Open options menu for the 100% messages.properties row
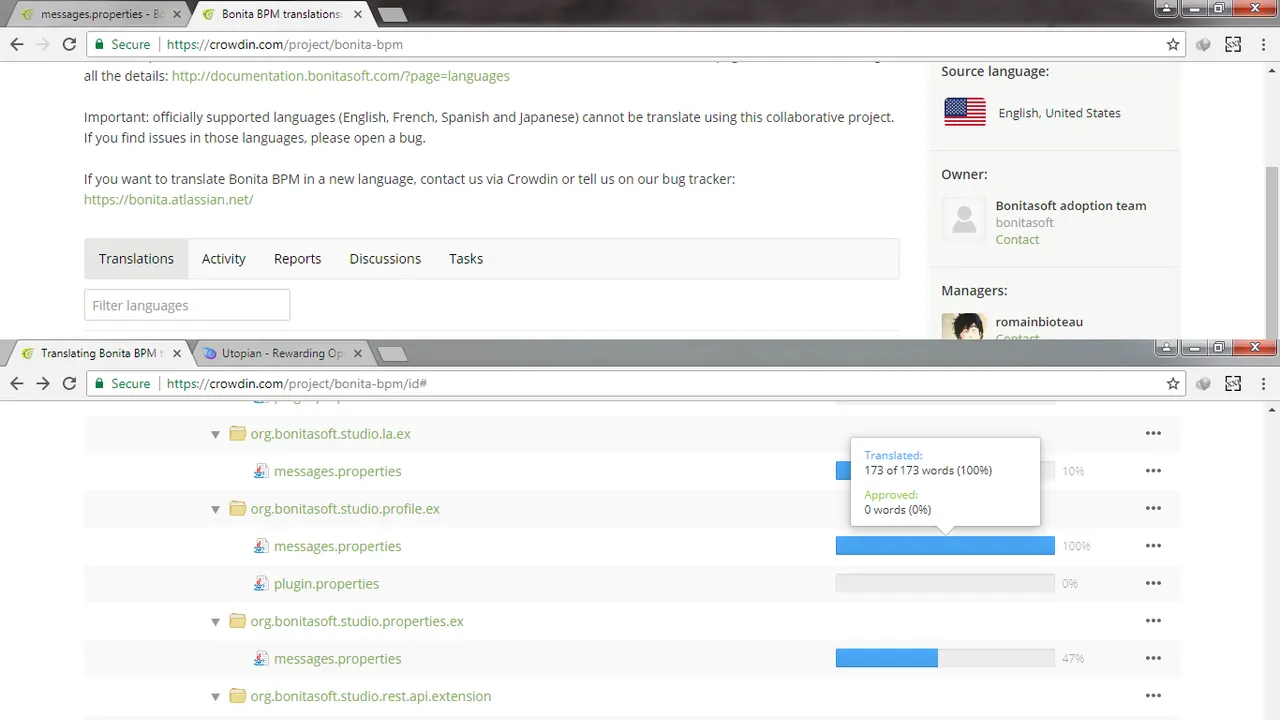The width and height of the screenshot is (1280, 720). [1153, 546]
